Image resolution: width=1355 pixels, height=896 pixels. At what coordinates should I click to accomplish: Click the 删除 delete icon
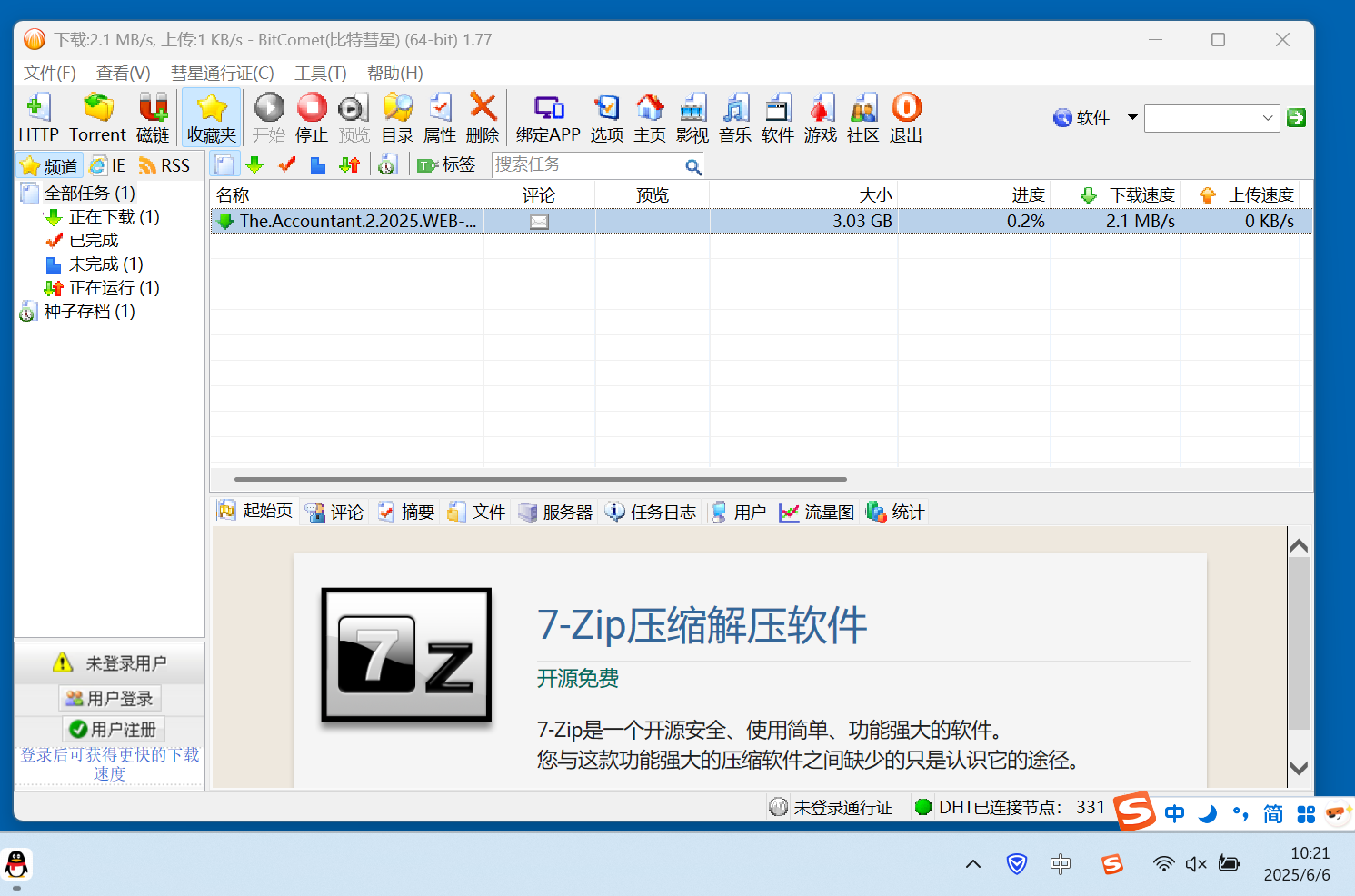point(483,117)
